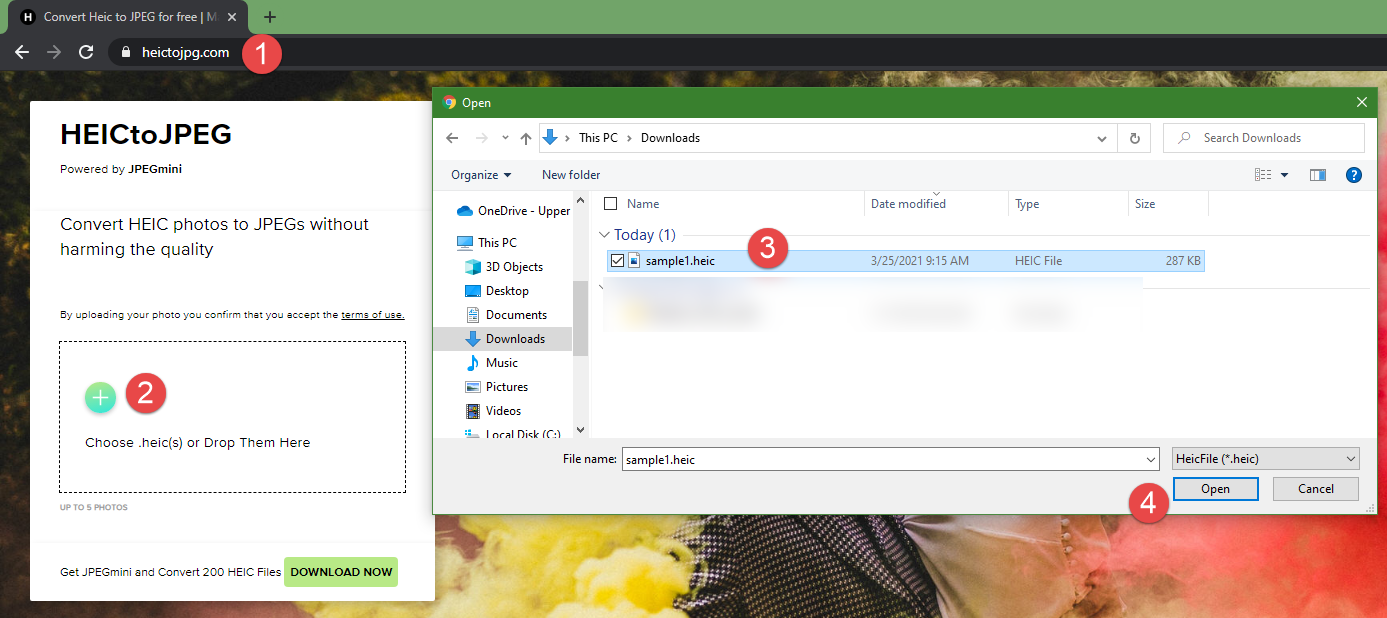Select This PC in navigation pane
1387x618 pixels.
coord(487,243)
